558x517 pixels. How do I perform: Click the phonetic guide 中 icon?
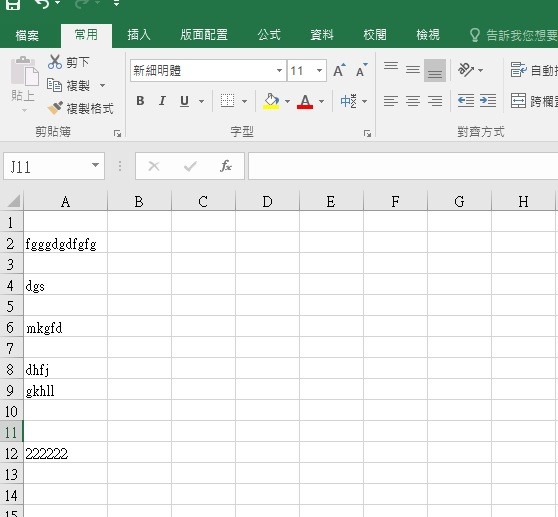(348, 101)
